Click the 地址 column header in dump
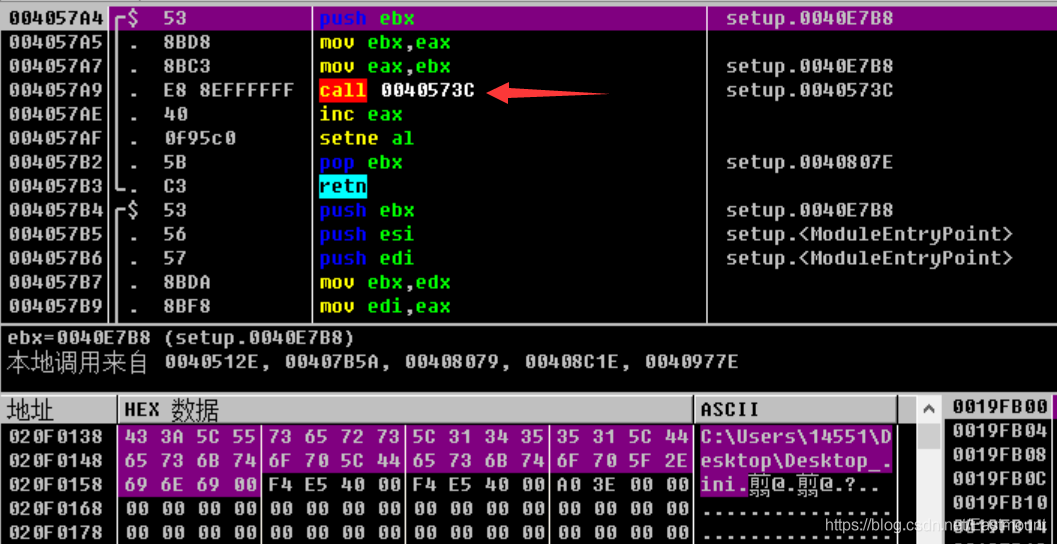 click(59, 409)
